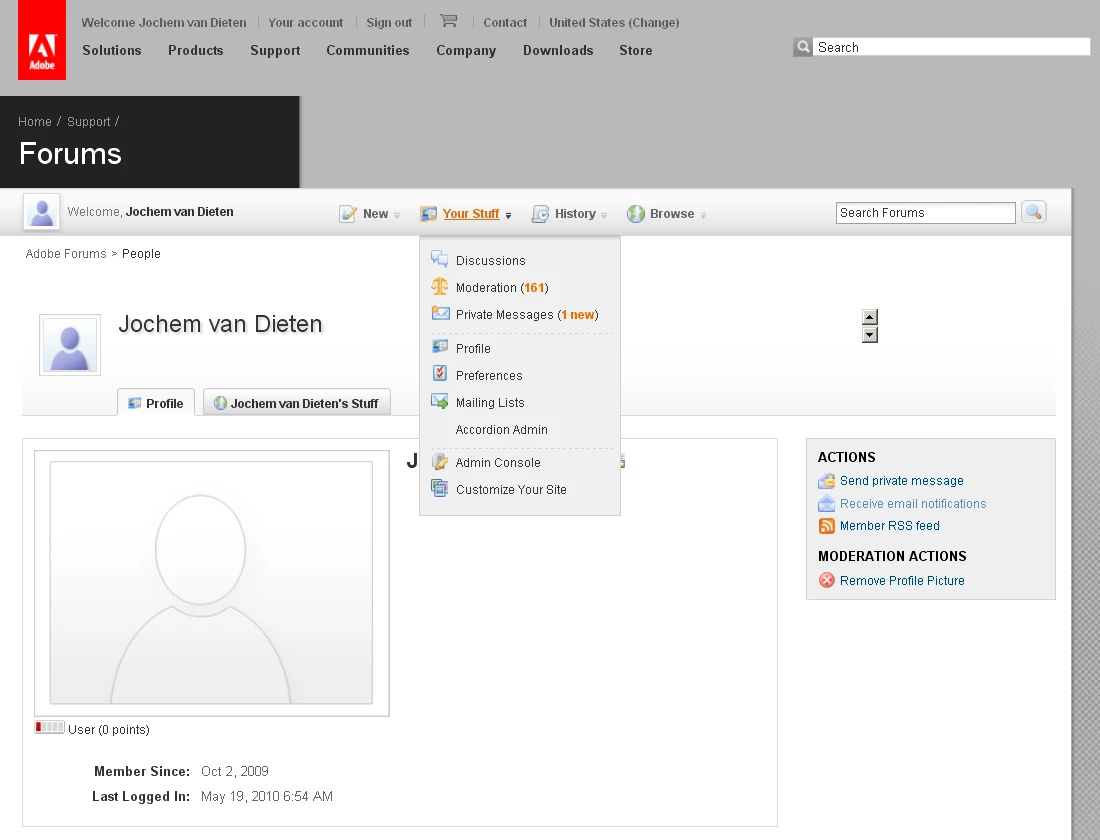Viewport: 1100px width, 840px height.
Task: Click the Adobe Forums breadcrumb link
Action: tap(66, 253)
